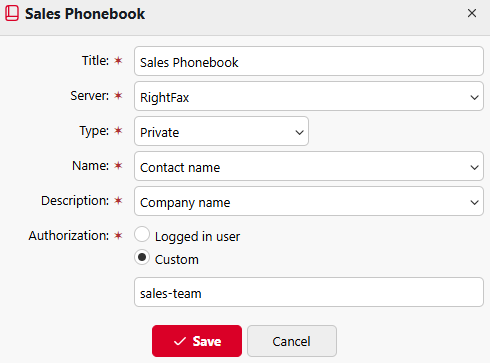Click the Logged in user label text

[x=197, y=237]
